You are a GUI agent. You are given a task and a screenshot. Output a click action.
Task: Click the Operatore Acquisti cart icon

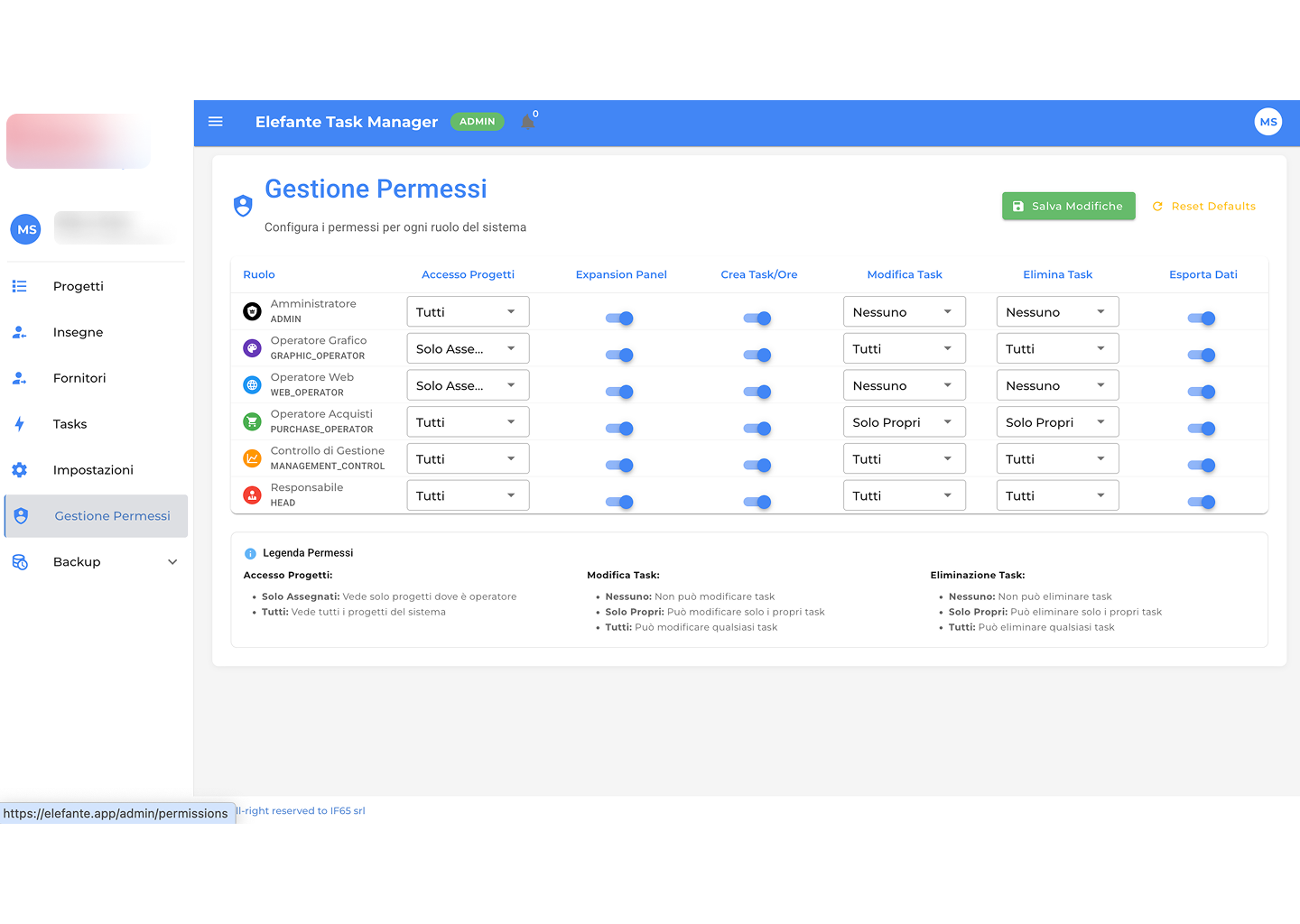pos(253,421)
